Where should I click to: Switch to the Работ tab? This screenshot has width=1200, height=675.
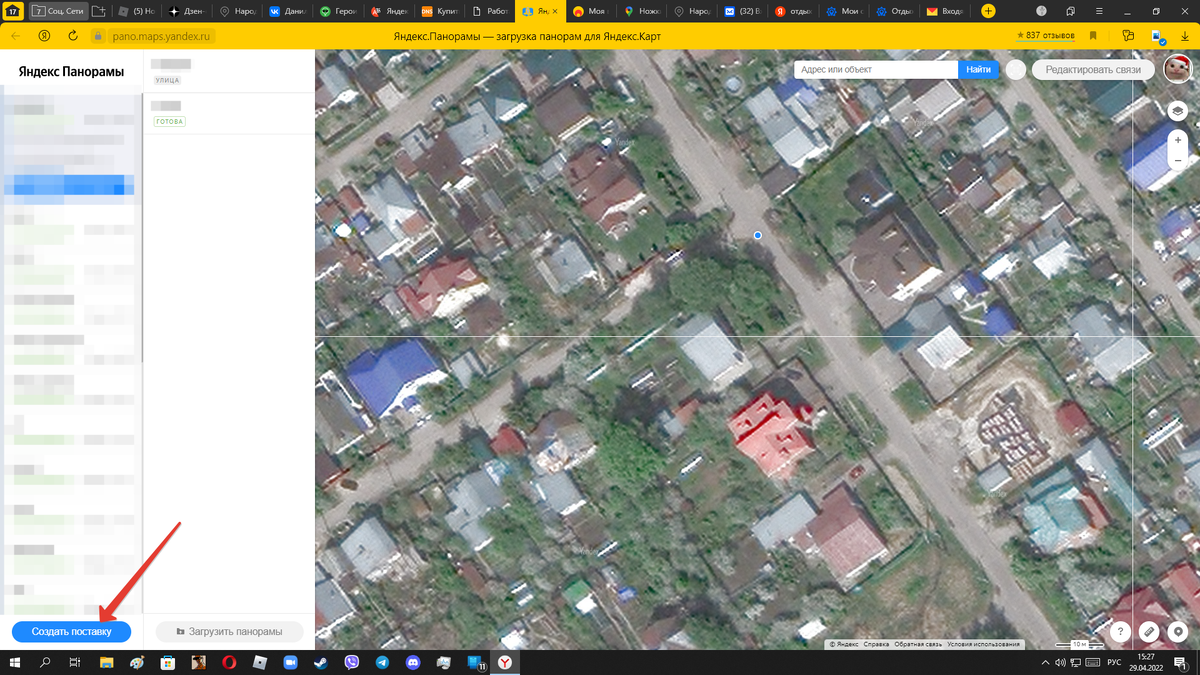[490, 11]
